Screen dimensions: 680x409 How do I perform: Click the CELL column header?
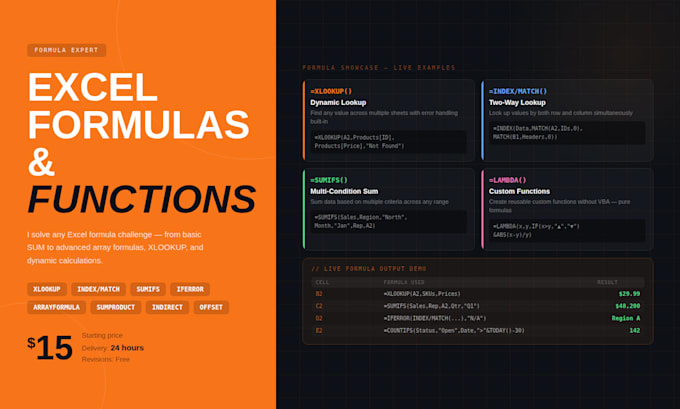coord(322,282)
